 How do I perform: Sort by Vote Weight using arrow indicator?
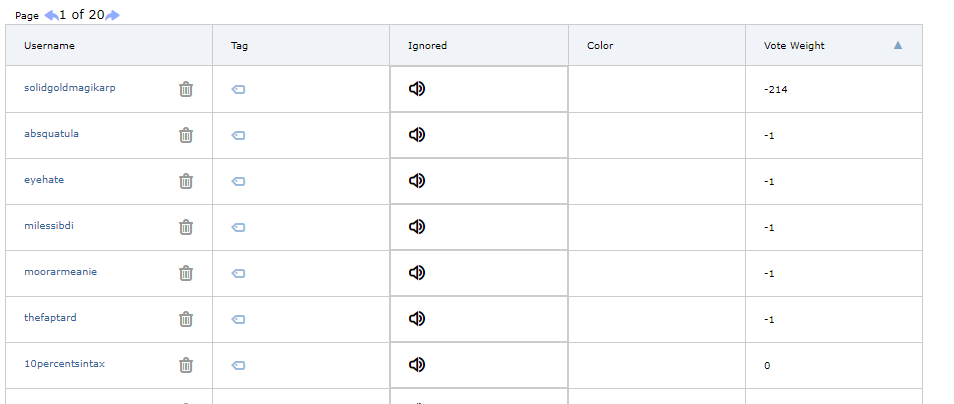(x=897, y=45)
